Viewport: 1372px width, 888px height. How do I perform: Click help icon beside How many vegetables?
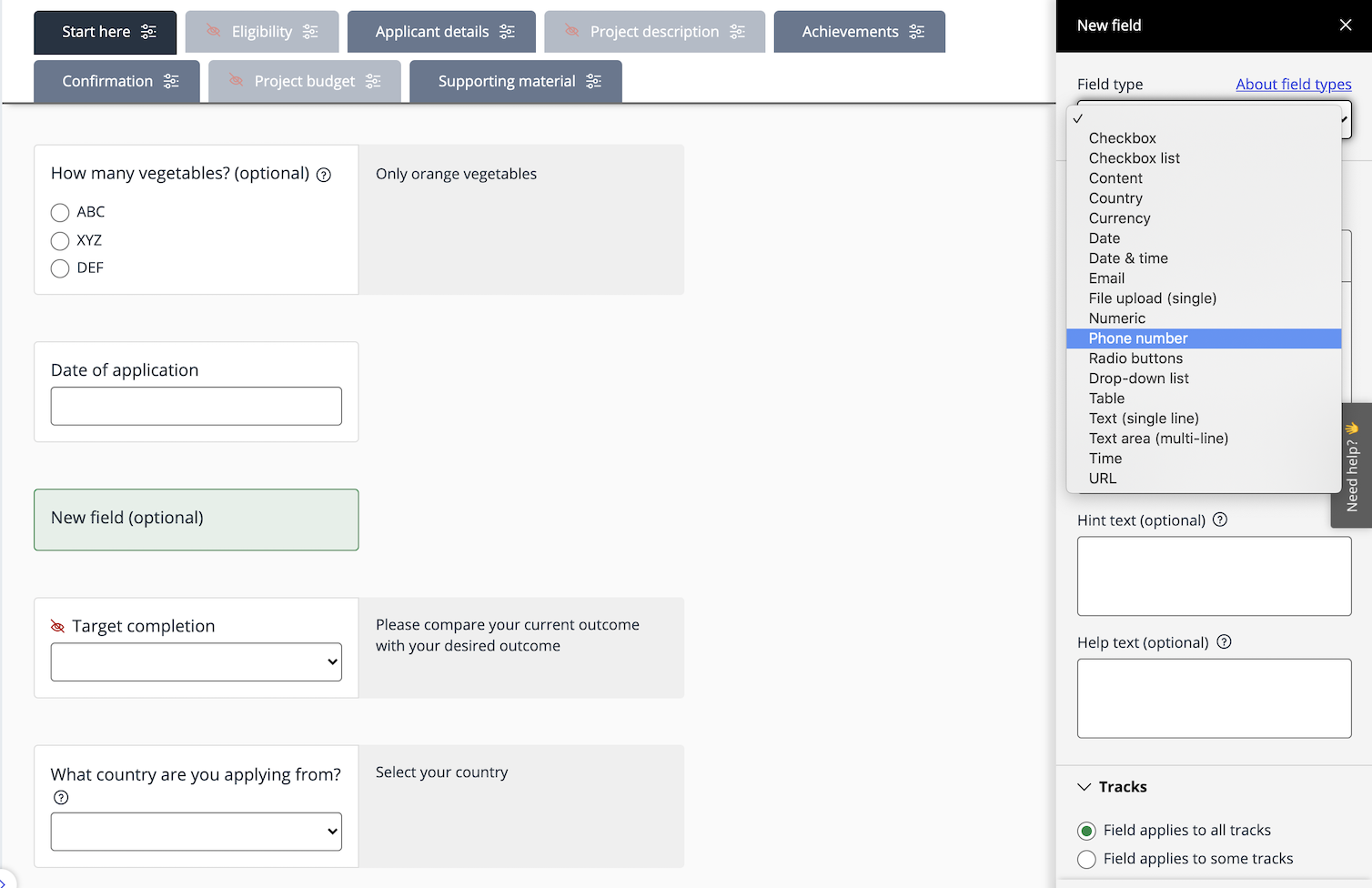tap(323, 175)
